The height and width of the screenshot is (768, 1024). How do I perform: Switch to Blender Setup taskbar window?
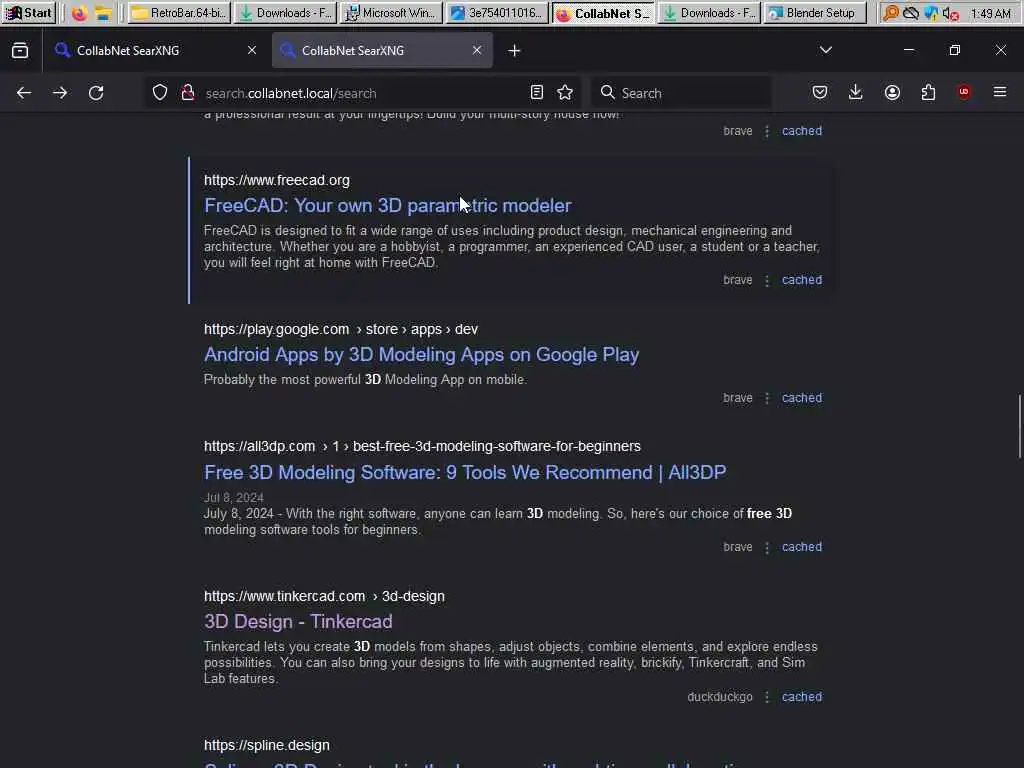[x=814, y=13]
